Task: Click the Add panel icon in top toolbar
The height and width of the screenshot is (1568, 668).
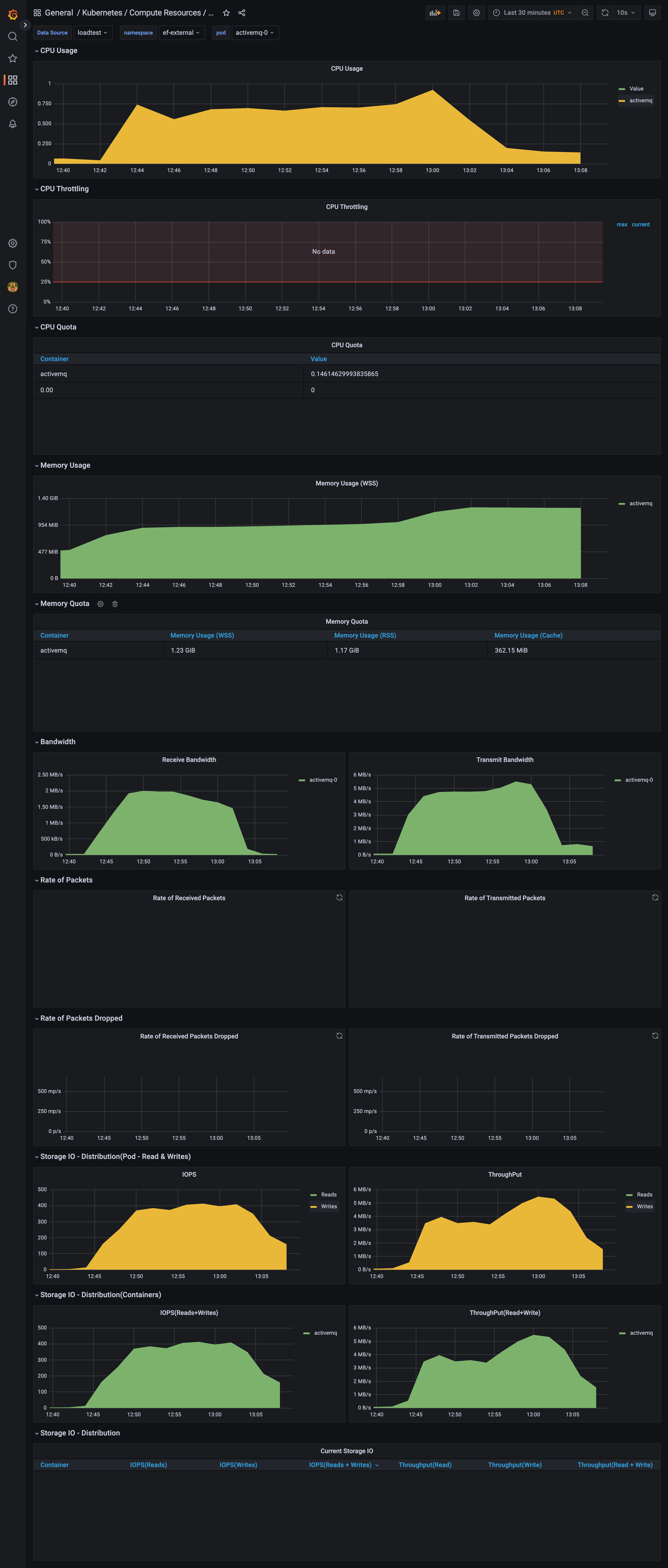Action: 434,12
